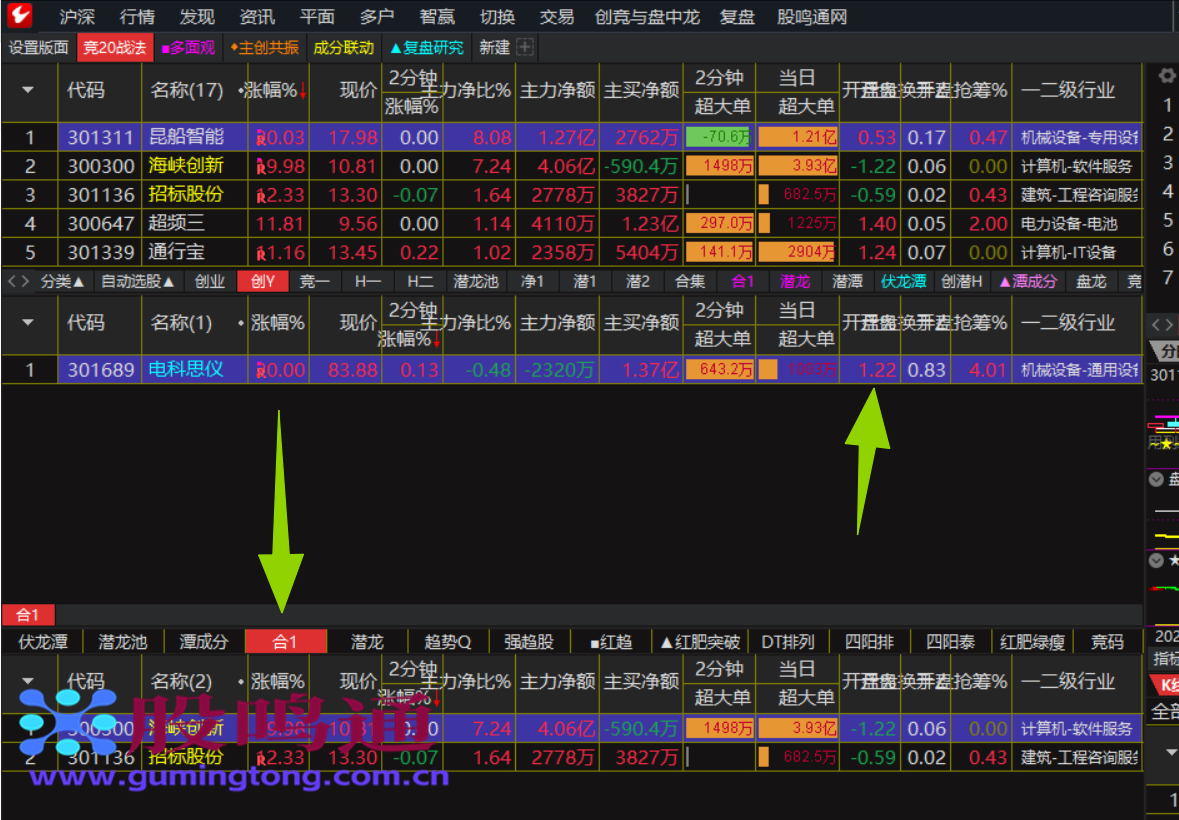Viewport: 1179px width, 820px height.
Task: Open the triangle menu in the 名称(1) table header
Action: coord(29,323)
